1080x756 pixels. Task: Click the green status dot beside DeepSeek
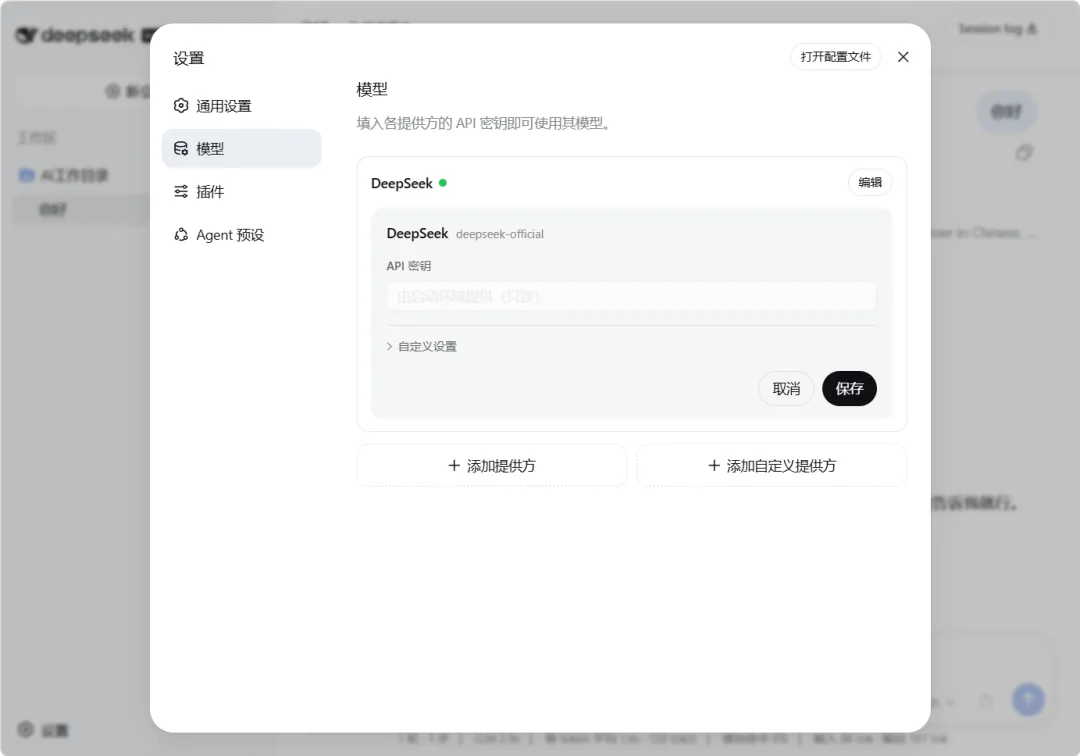[443, 183]
